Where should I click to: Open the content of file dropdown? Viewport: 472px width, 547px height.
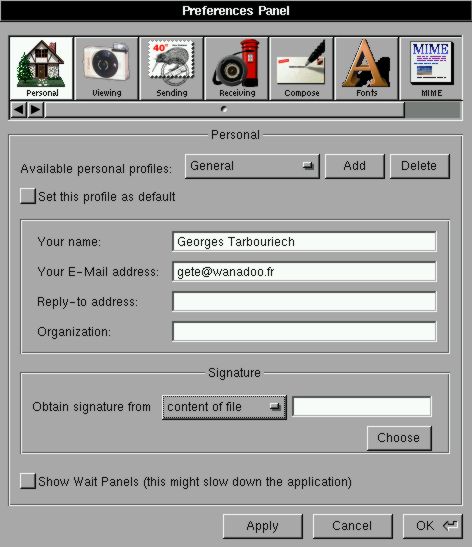224,407
